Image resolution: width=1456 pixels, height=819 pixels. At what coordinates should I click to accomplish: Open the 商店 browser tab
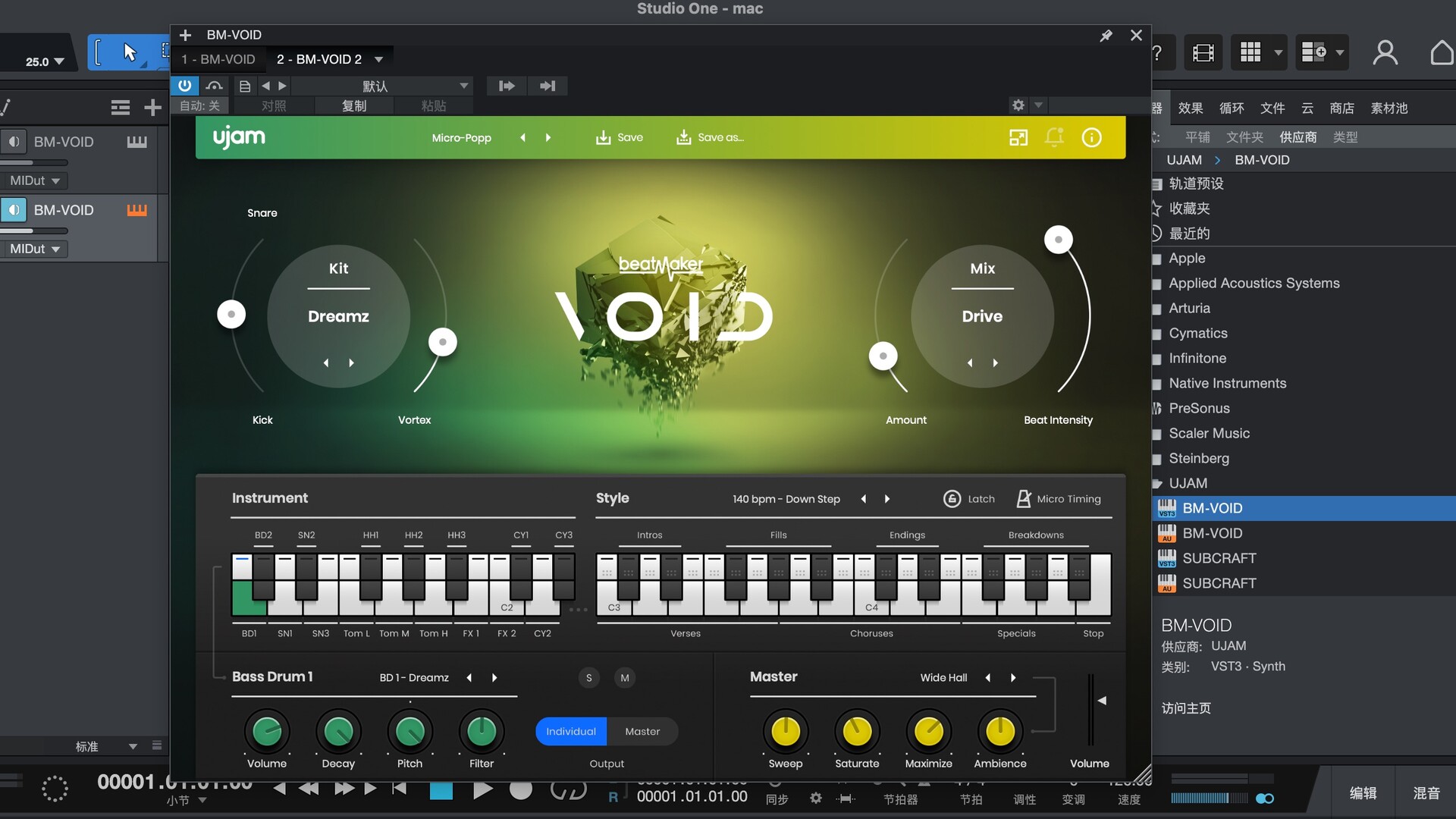pyautogui.click(x=1342, y=108)
